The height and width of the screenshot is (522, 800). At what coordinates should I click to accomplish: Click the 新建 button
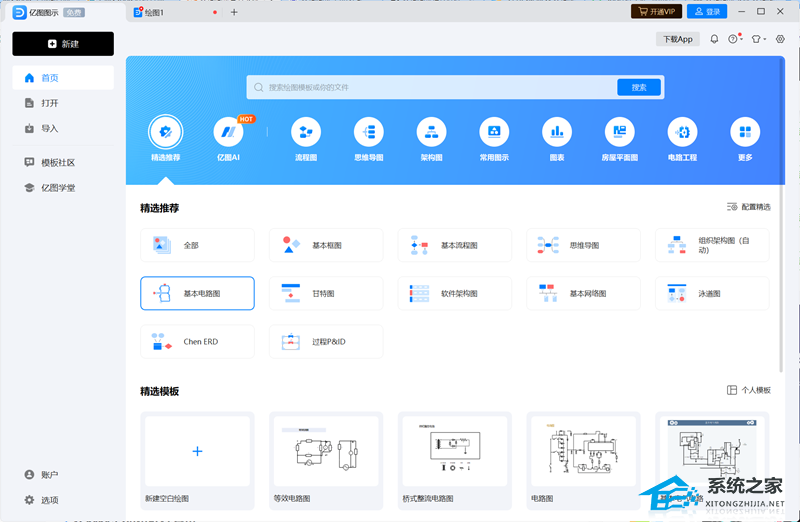tap(63, 44)
